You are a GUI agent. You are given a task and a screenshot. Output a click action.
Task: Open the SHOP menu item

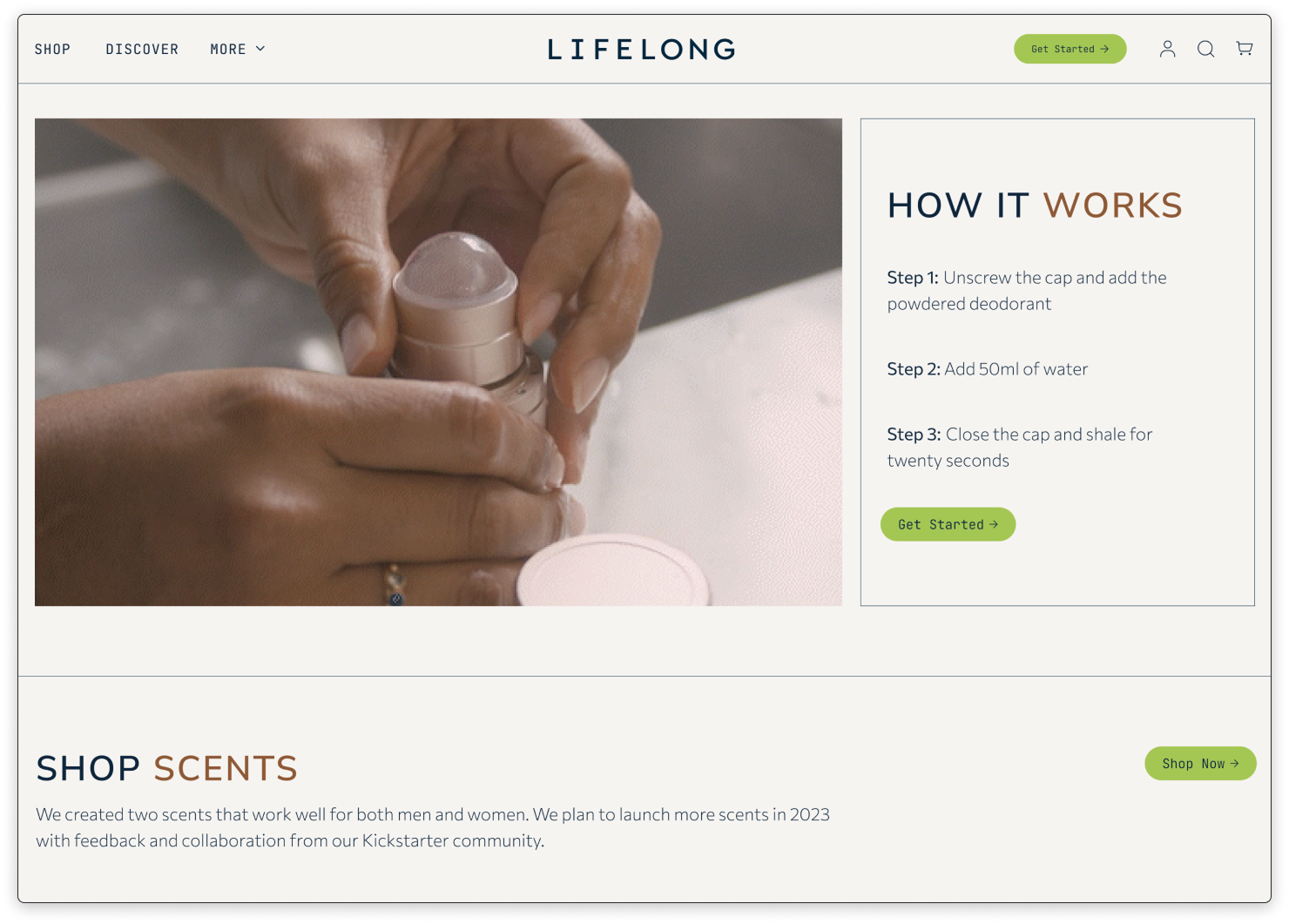coord(52,50)
